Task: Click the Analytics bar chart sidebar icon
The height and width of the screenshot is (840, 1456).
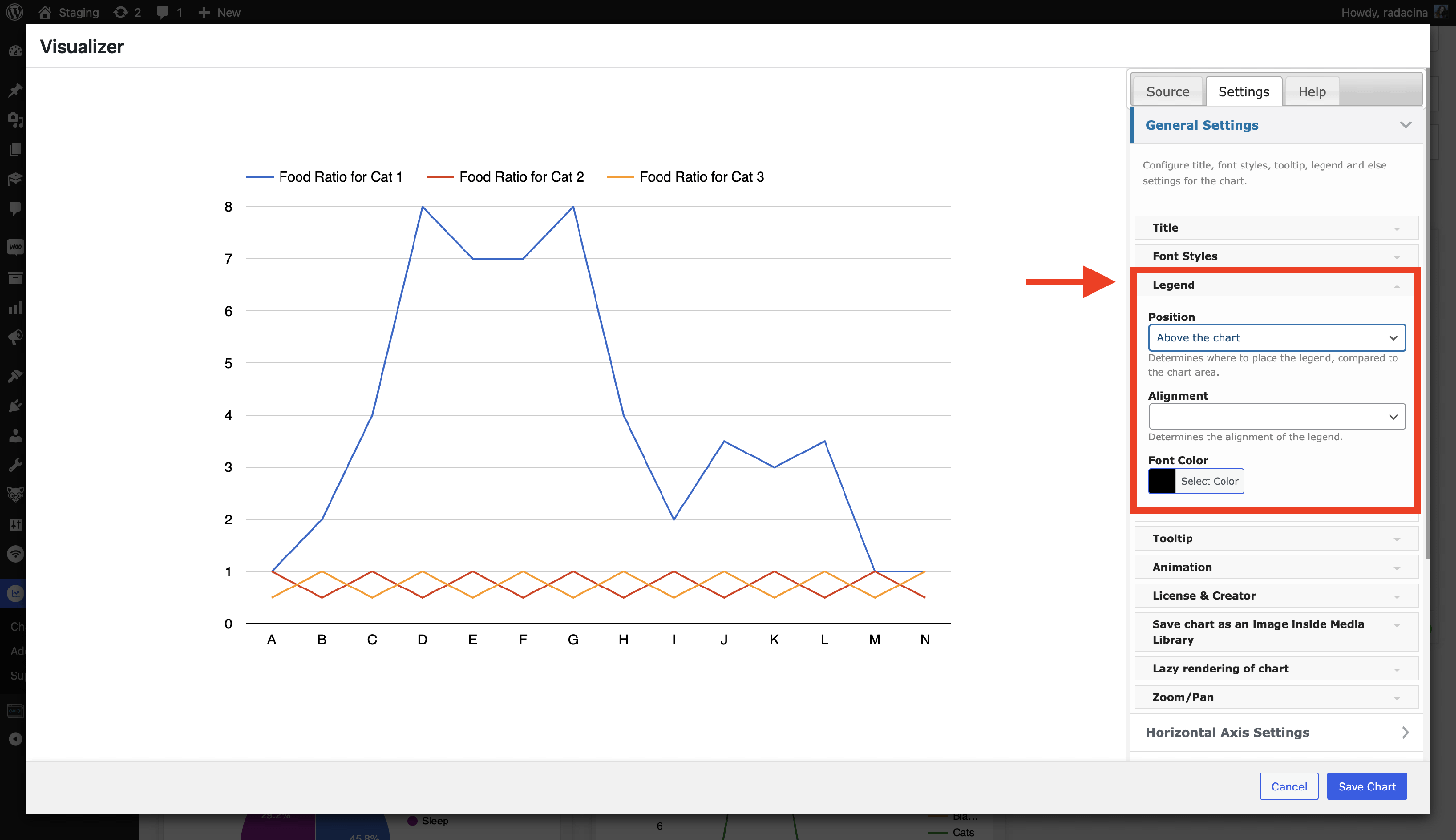Action: pyautogui.click(x=16, y=307)
